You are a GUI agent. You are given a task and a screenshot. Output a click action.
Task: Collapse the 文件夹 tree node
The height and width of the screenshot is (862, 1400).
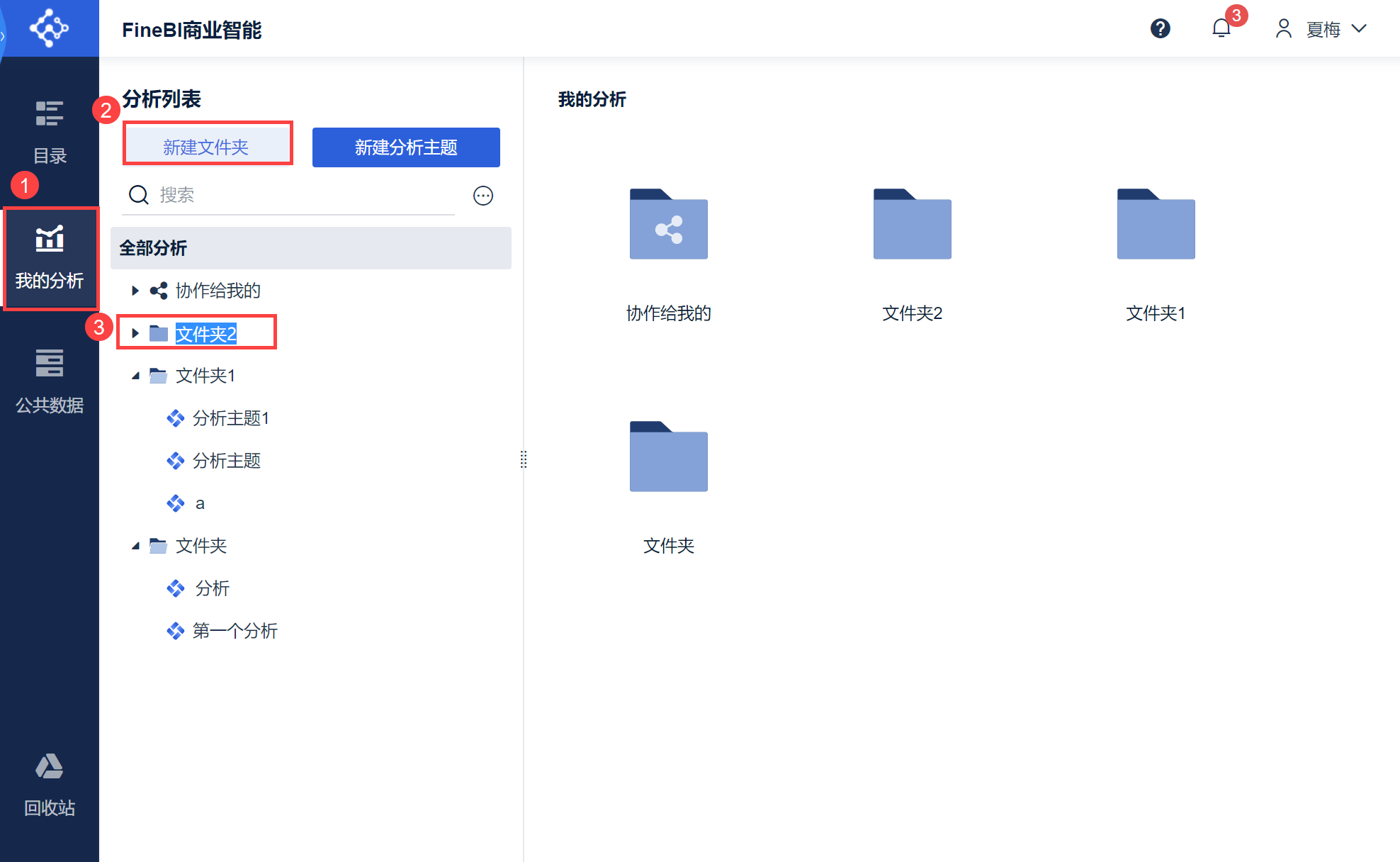click(x=135, y=546)
